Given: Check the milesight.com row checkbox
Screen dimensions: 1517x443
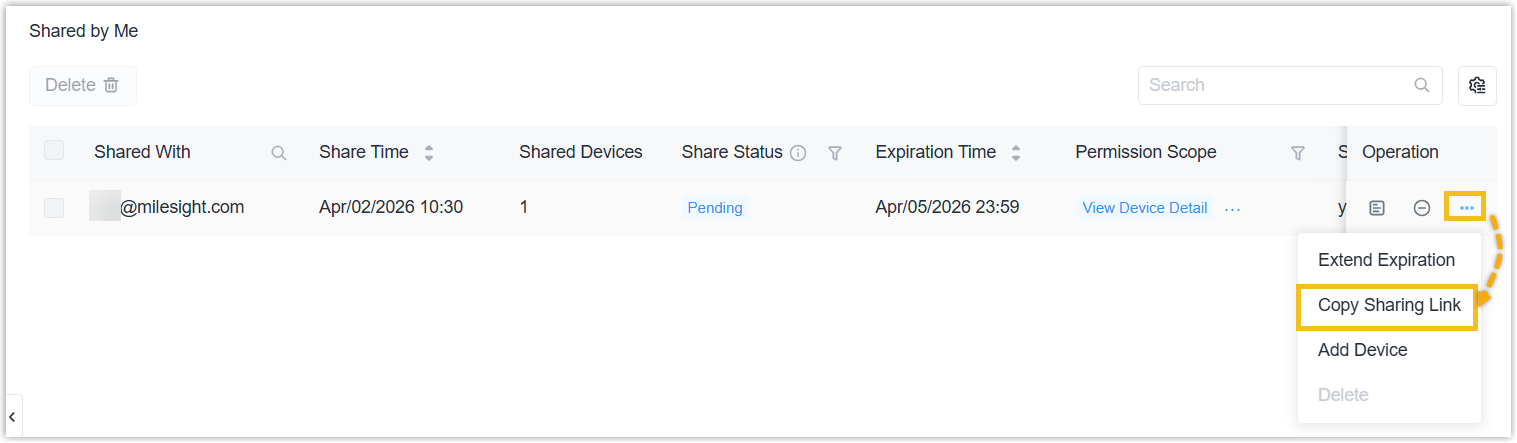Looking at the screenshot, I should 54,208.
